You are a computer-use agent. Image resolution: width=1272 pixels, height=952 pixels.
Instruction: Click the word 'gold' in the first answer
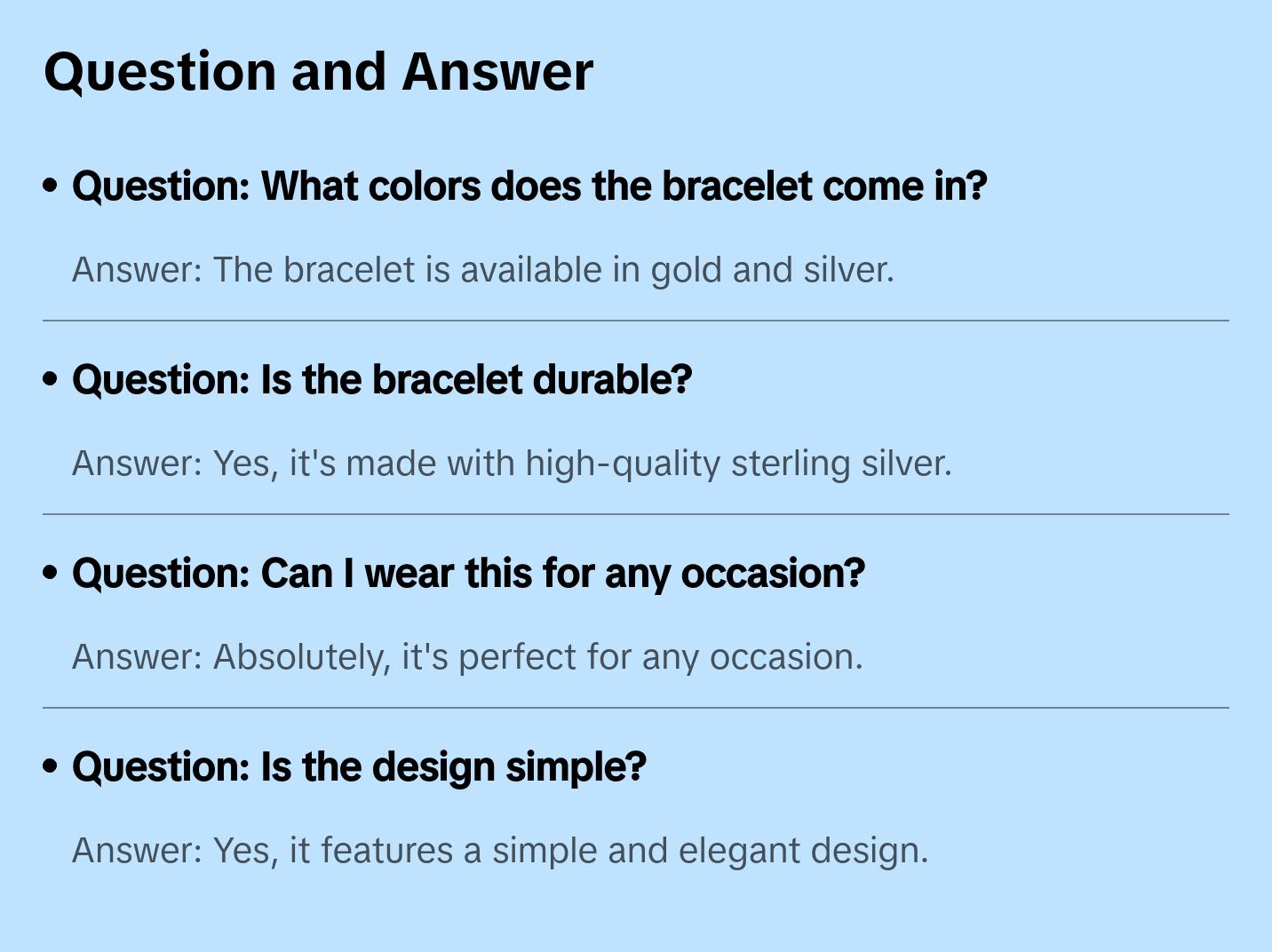[x=687, y=271]
